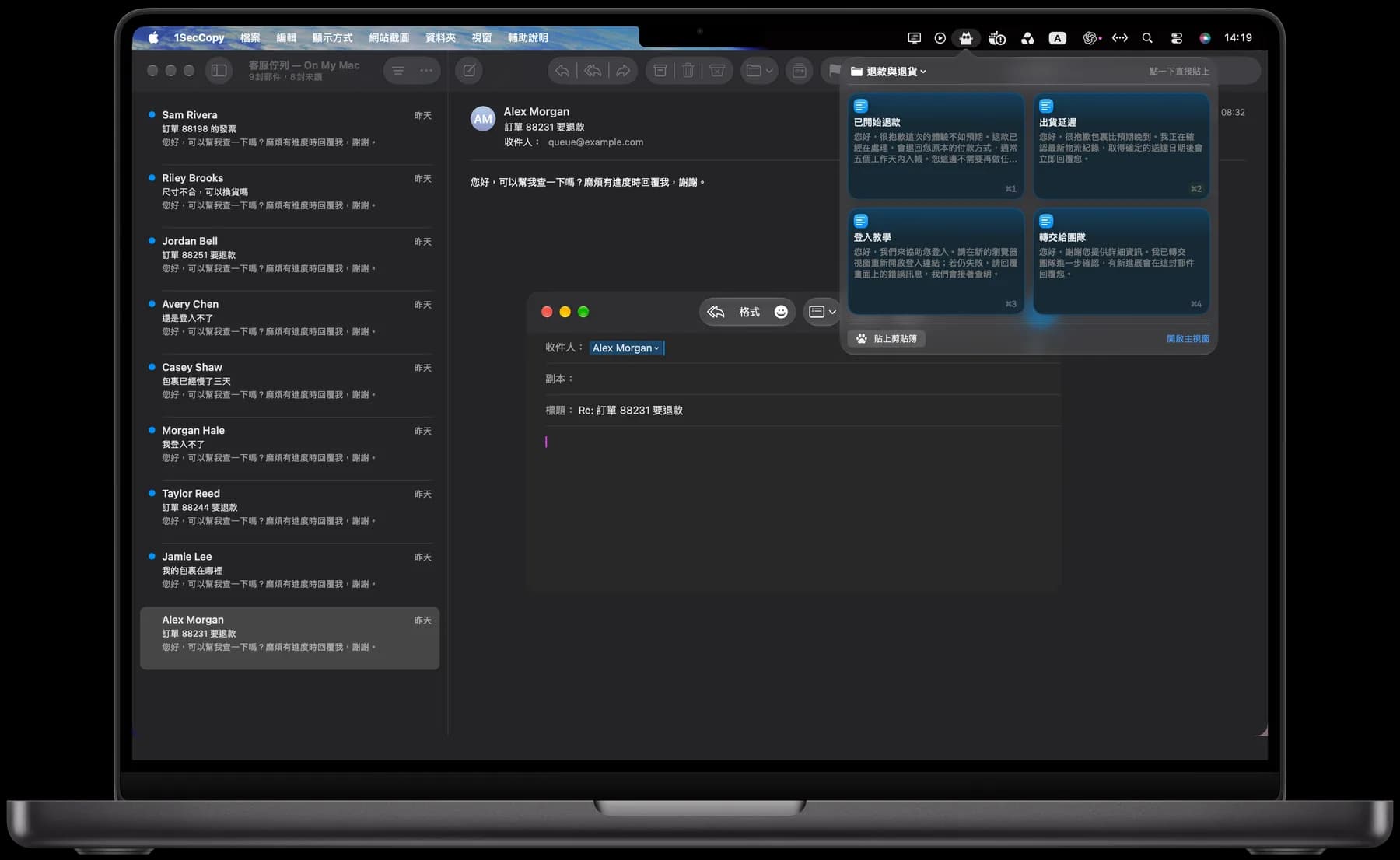Viewport: 1400px width, 860px height.
Task: Click the ChatGPT icon in menu bar
Action: point(1090,37)
